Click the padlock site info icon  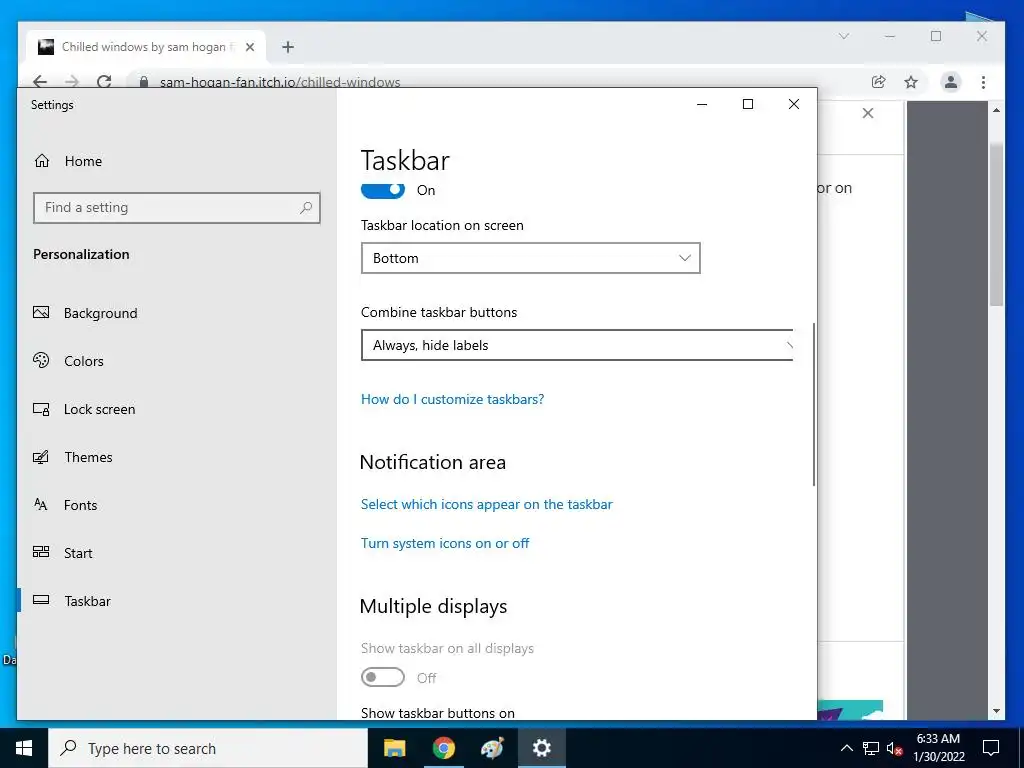tap(144, 82)
